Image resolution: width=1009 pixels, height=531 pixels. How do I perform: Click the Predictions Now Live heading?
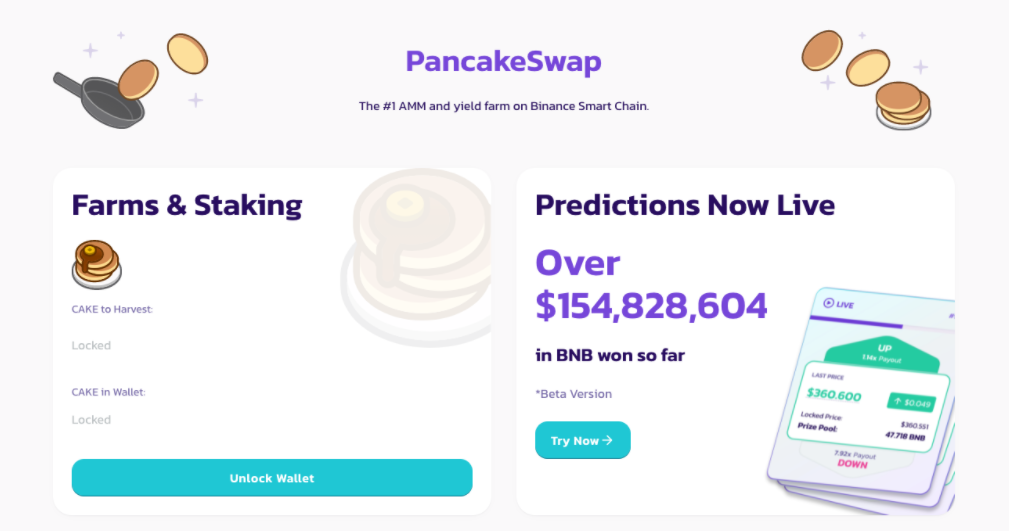pos(685,205)
